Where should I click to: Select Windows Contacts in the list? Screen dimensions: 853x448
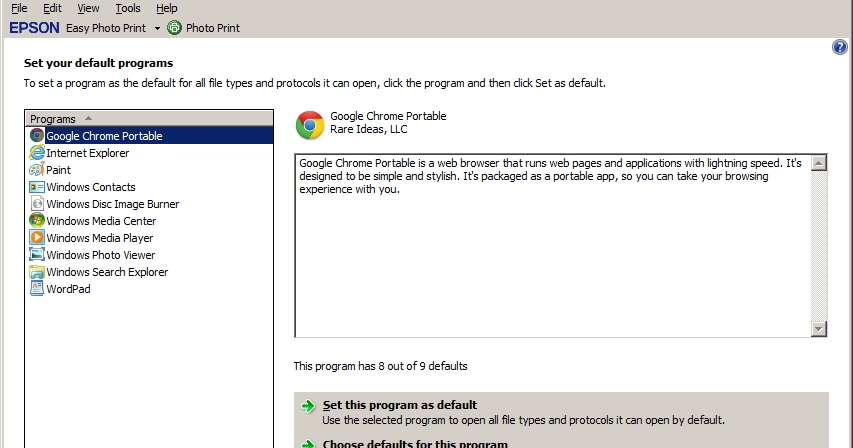click(x=91, y=187)
